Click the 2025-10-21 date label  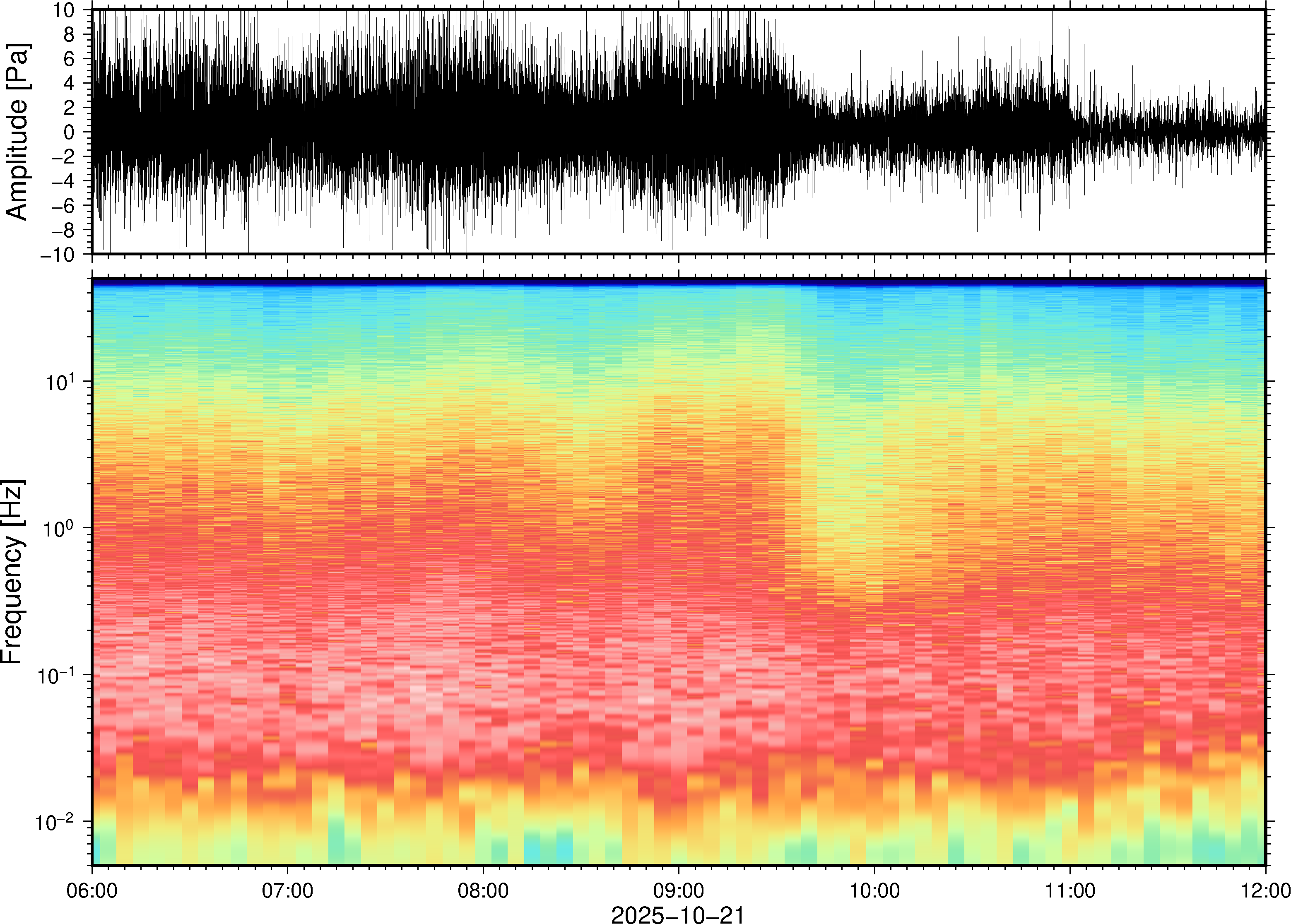coord(678,915)
